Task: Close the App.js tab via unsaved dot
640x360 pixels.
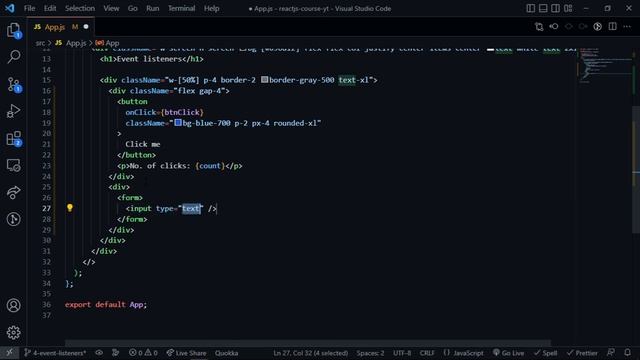Action: coord(86,27)
